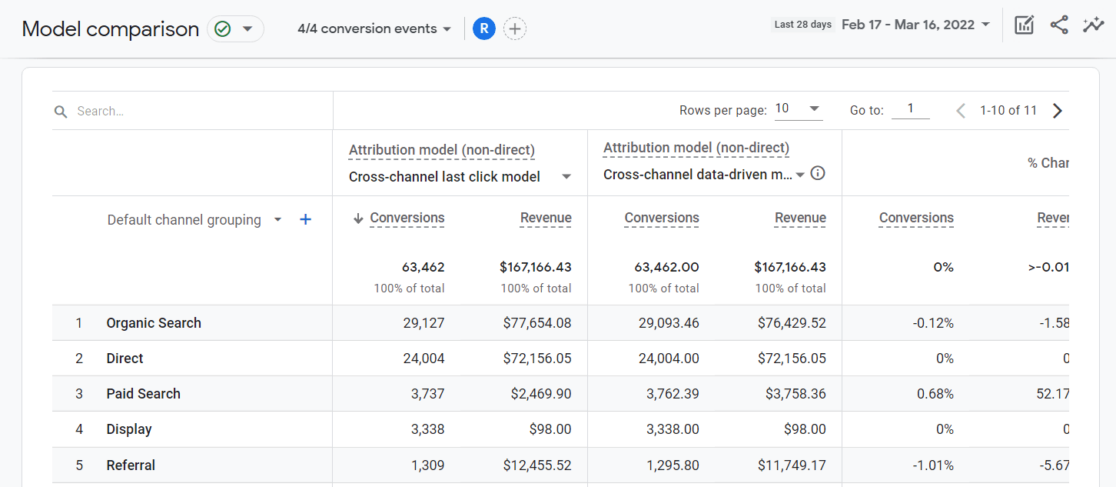Select the Organic Search row
Viewport: 1116px width, 487px height.
(154, 323)
